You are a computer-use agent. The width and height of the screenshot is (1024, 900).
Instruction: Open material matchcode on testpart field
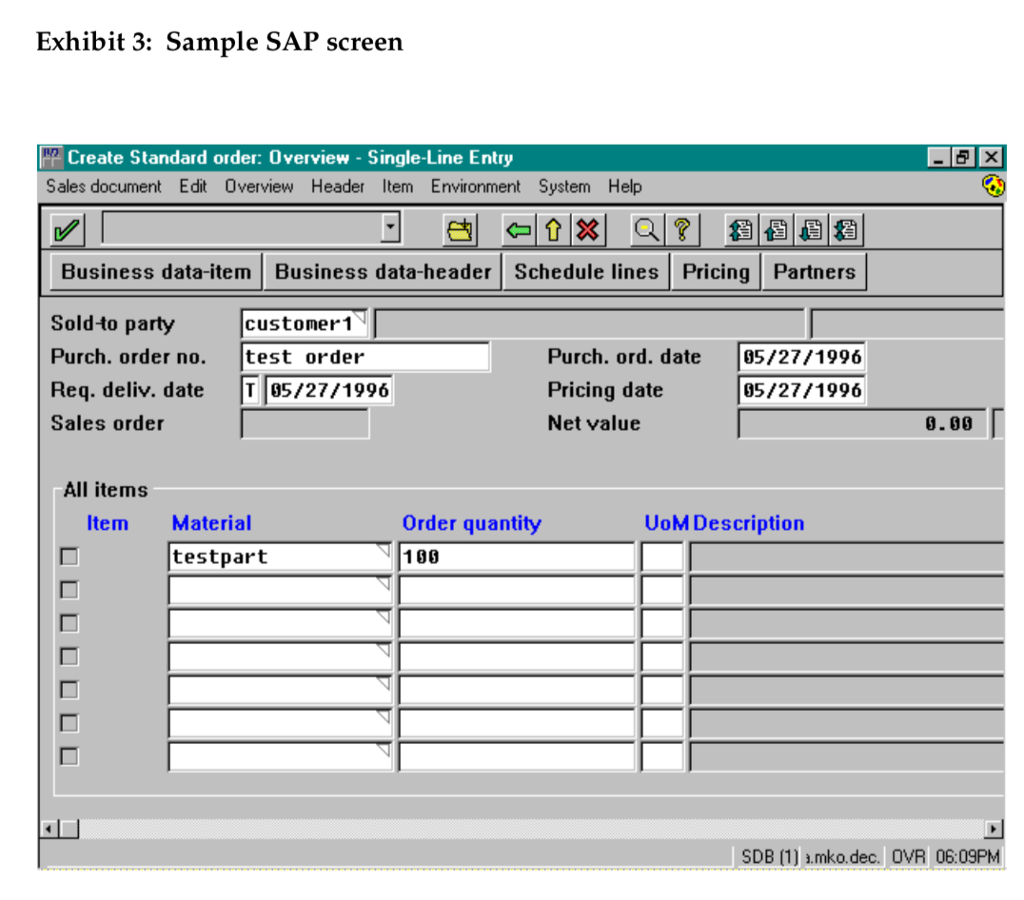coord(384,551)
